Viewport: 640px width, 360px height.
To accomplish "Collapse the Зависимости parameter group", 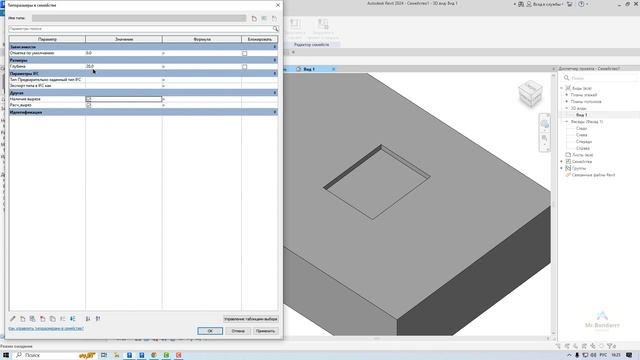I will (275, 47).
